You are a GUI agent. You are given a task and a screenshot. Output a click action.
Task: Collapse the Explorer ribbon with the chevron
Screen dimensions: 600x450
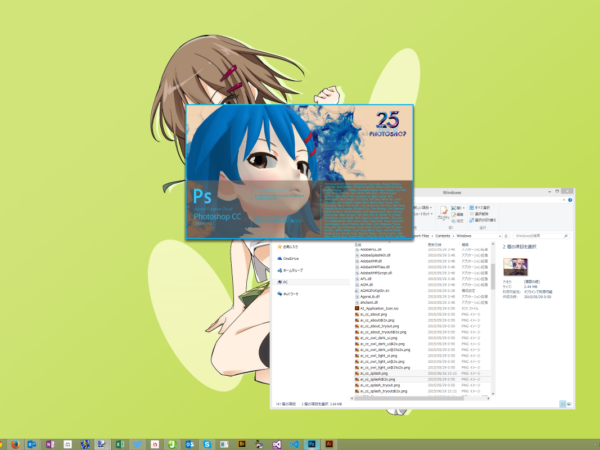(564, 200)
